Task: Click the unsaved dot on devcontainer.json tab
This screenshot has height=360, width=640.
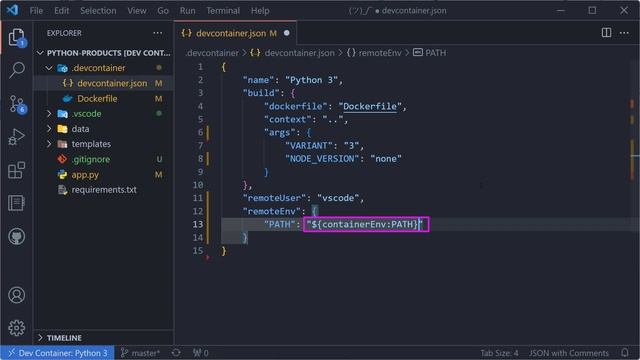Action: [287, 33]
